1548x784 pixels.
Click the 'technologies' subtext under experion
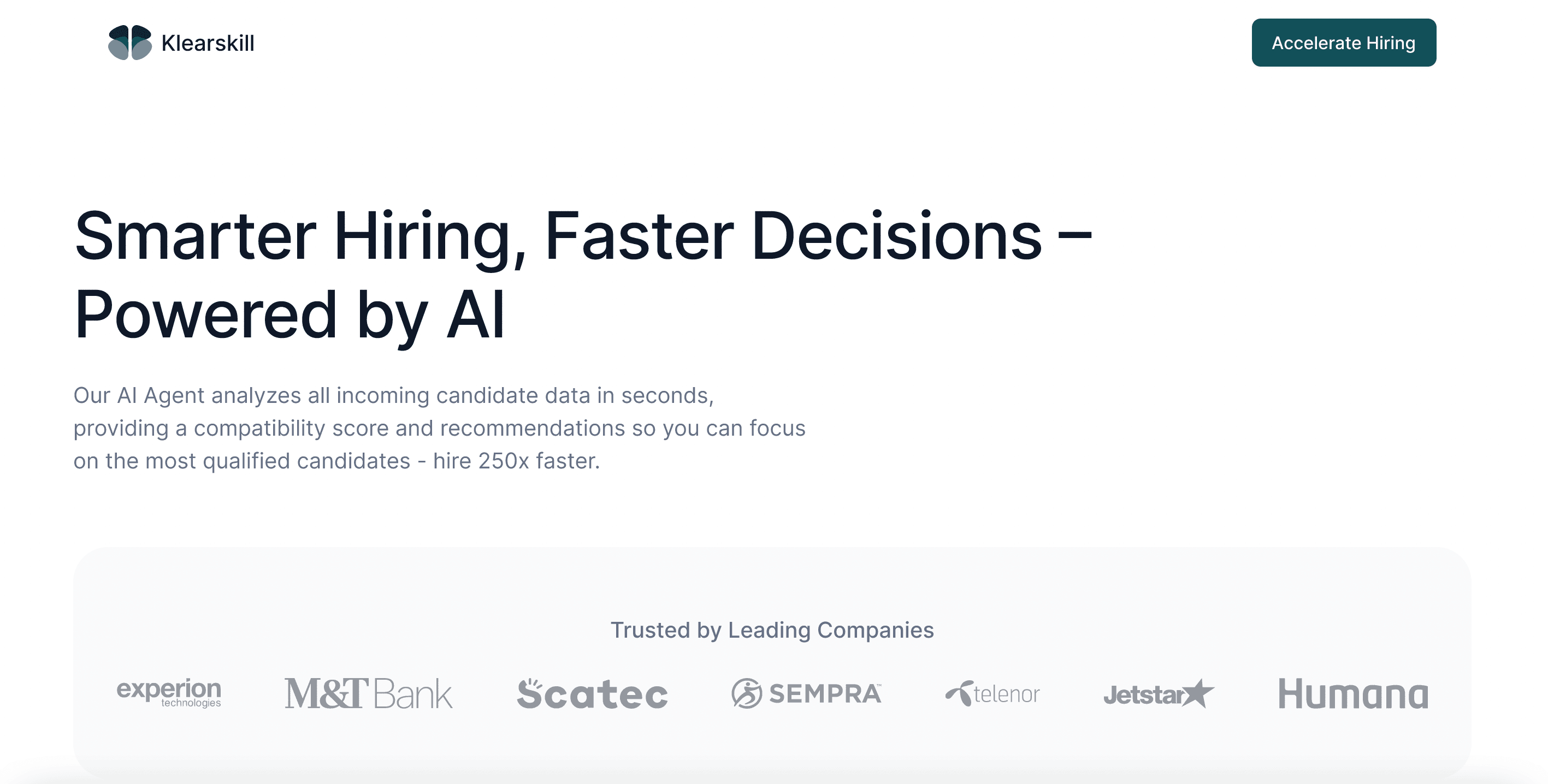(191, 703)
